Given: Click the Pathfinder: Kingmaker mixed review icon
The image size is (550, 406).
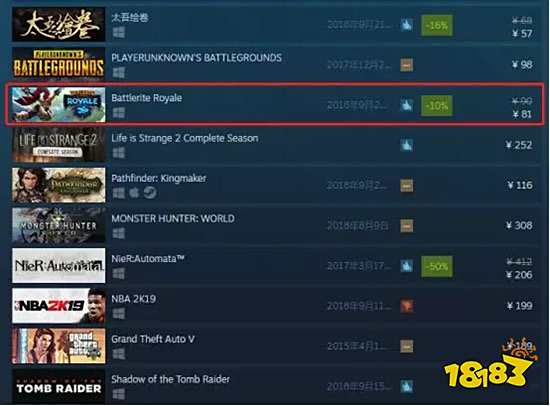Looking at the screenshot, I should (x=407, y=186).
